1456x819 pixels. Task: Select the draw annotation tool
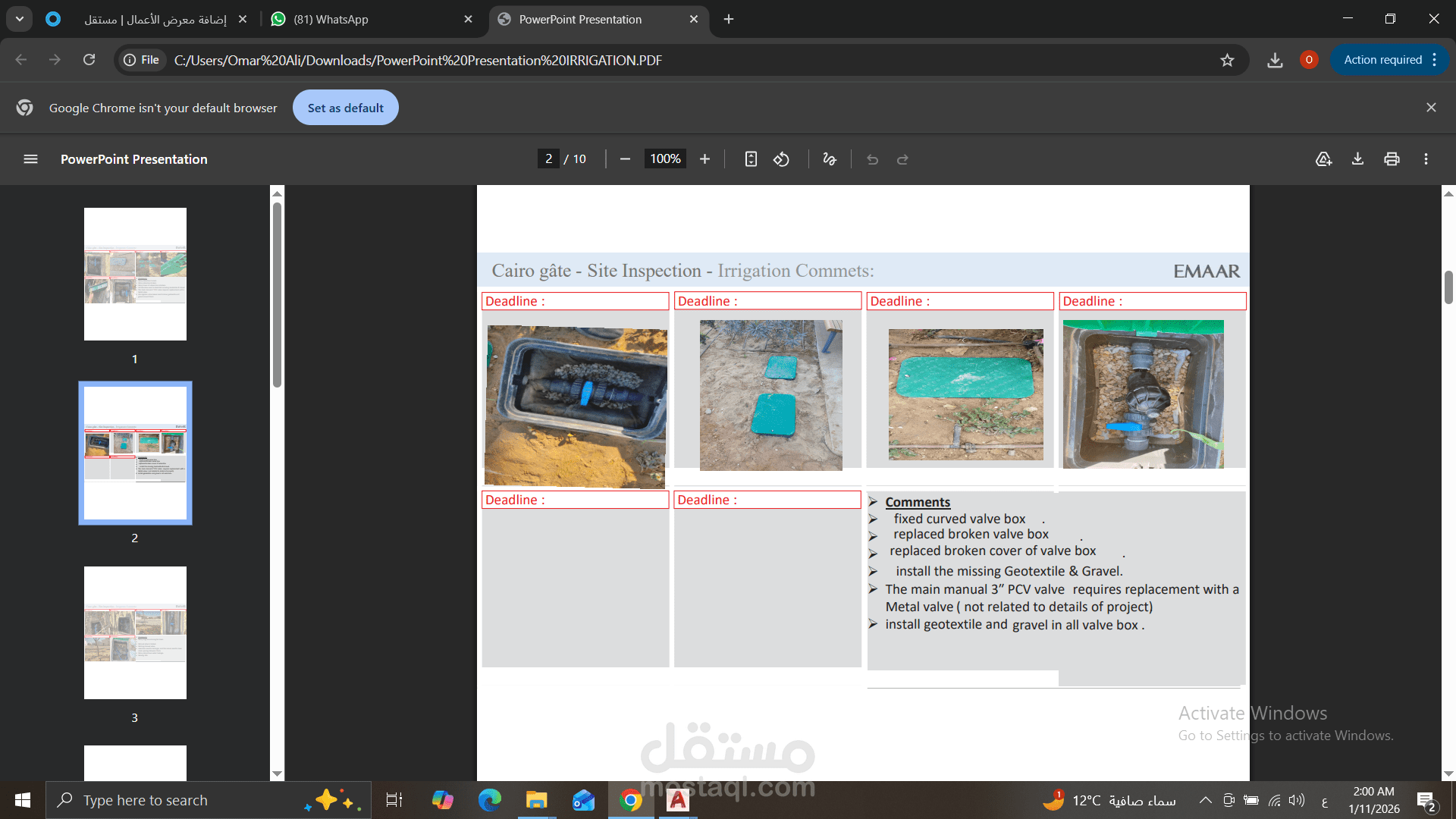pyautogui.click(x=830, y=159)
